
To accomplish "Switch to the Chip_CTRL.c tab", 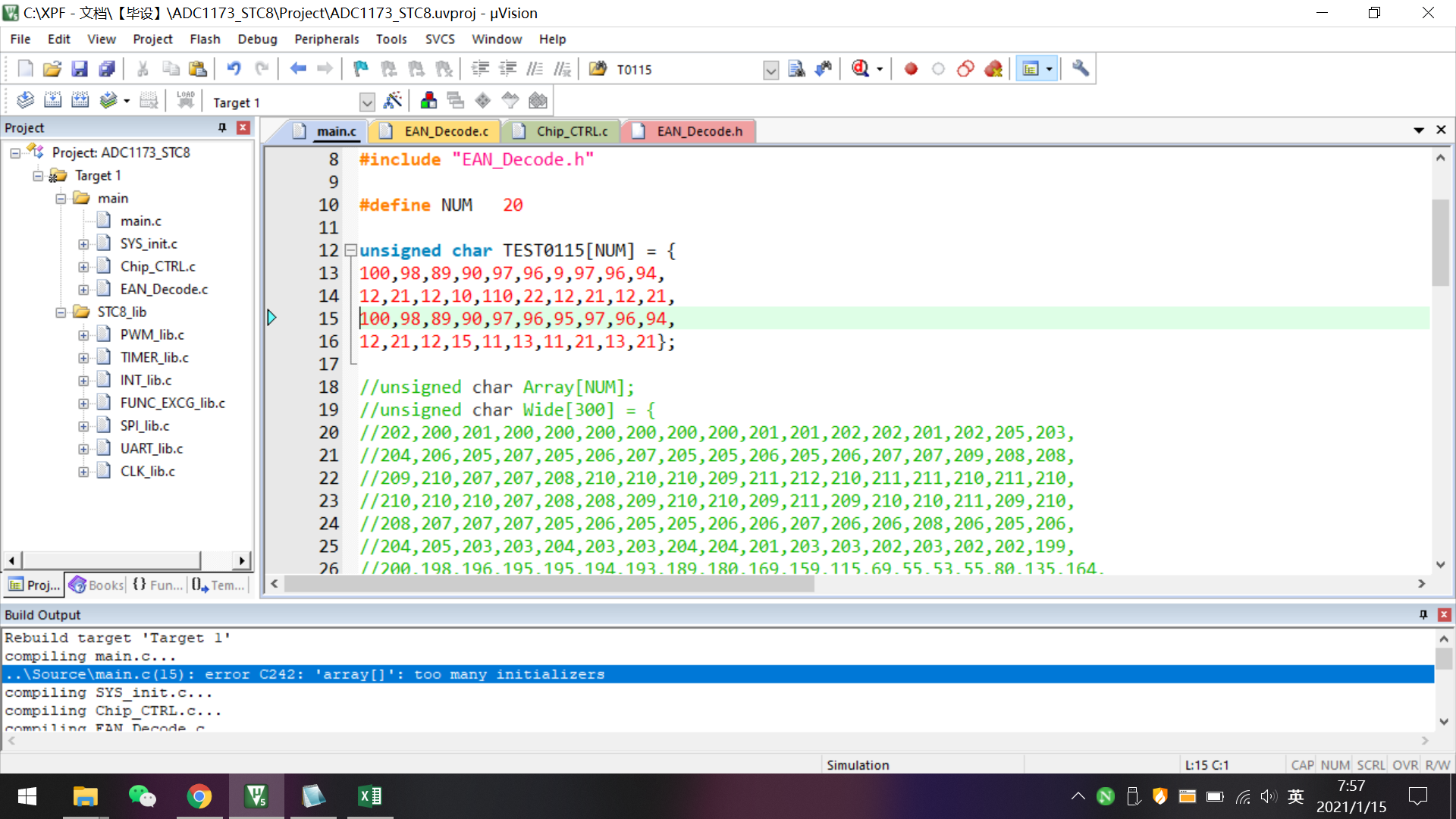I will [563, 131].
